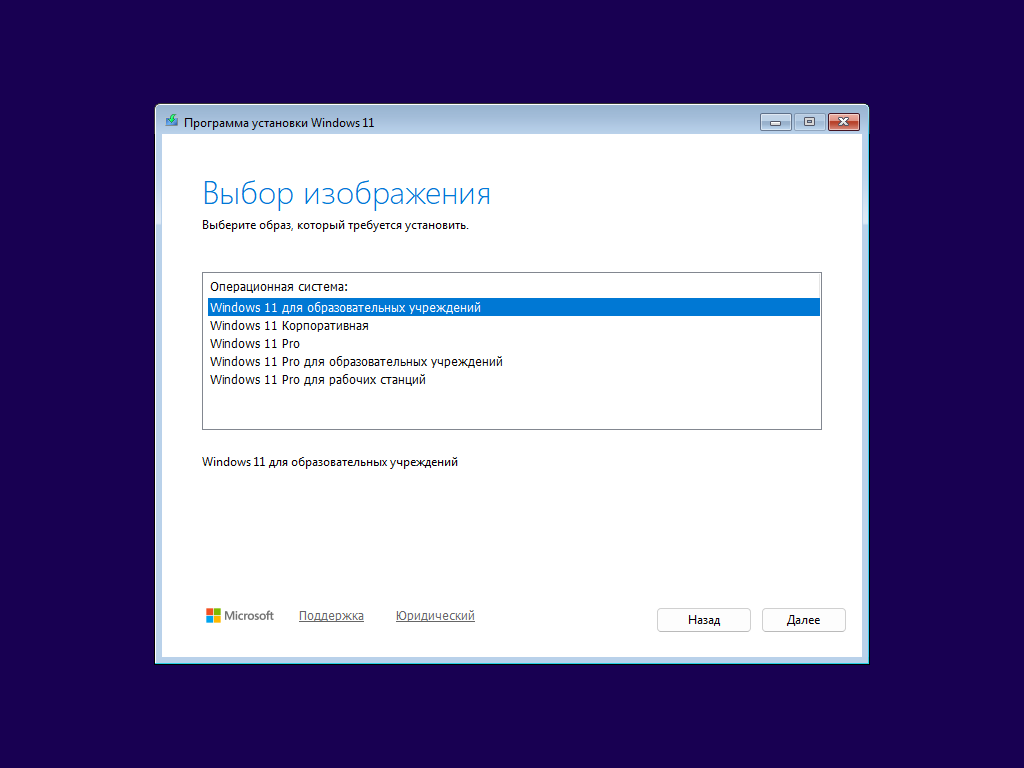Viewport: 1024px width, 768px height.
Task: Click empty area of the OS list box
Action: pyautogui.click(x=513, y=409)
